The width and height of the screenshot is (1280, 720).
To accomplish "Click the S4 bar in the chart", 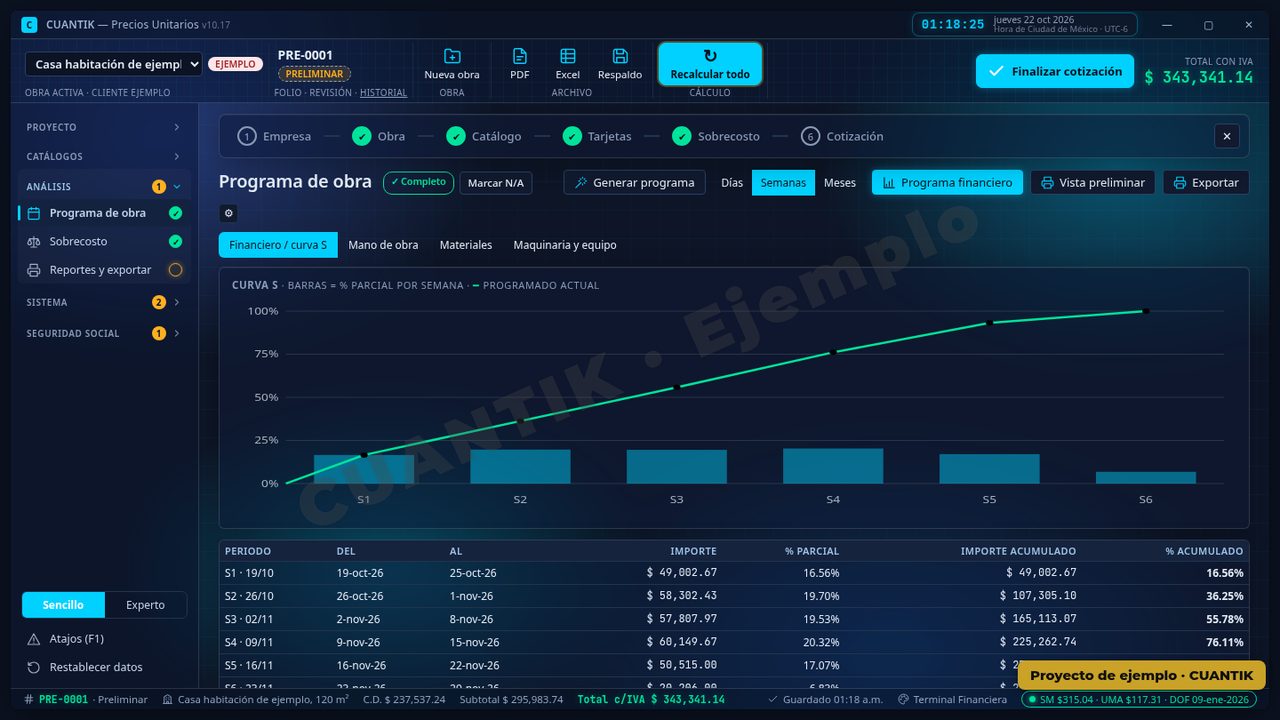I will (x=833, y=466).
